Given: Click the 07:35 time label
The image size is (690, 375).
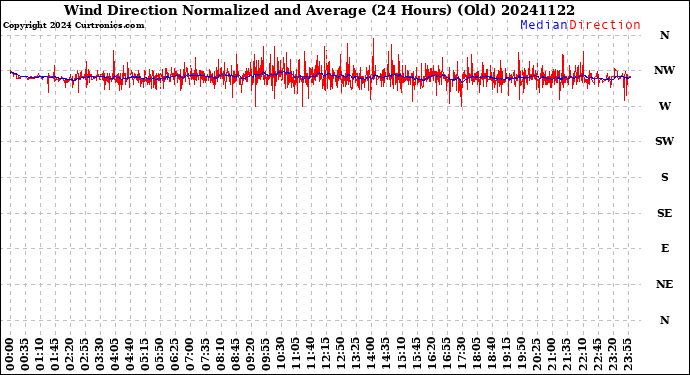Looking at the screenshot, I should pos(206,355).
